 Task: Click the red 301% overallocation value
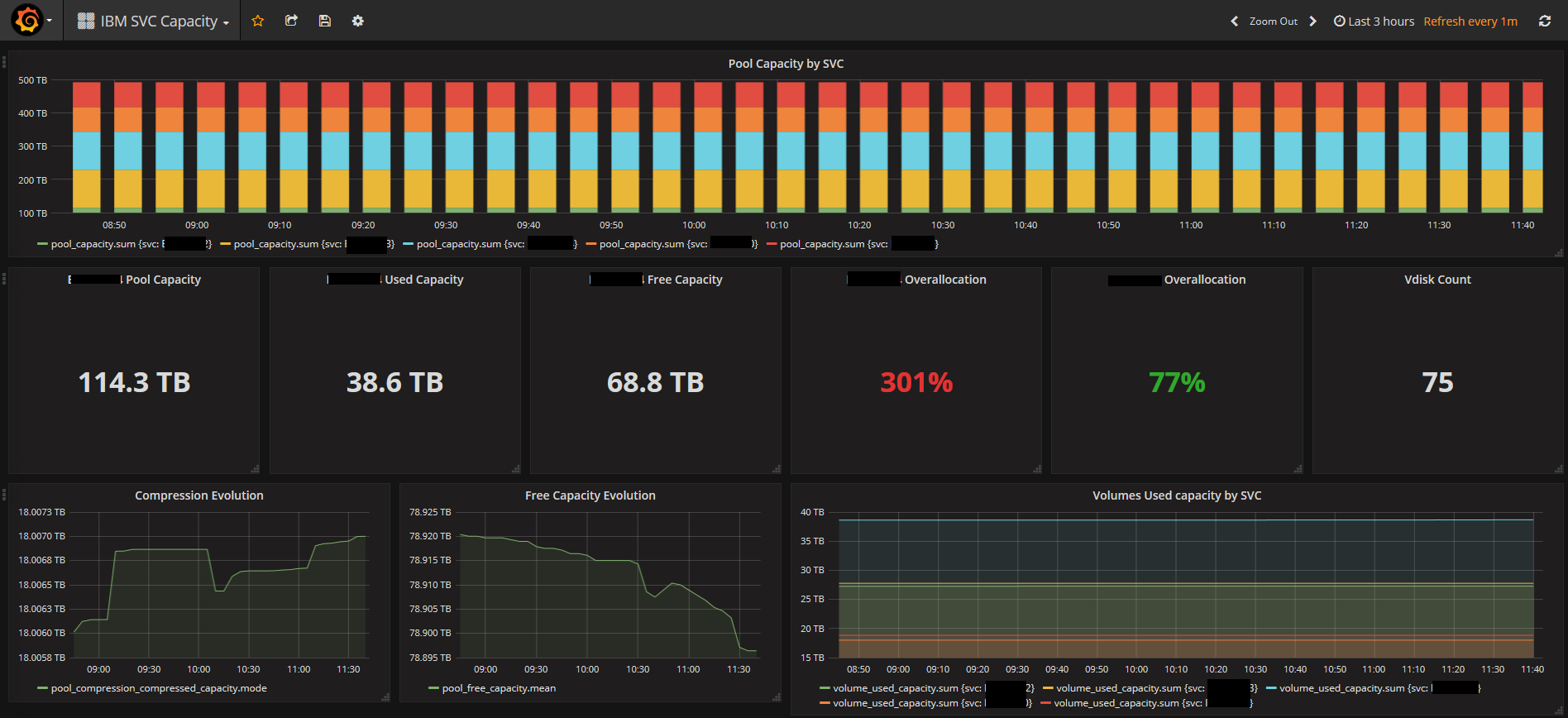pyautogui.click(x=916, y=382)
